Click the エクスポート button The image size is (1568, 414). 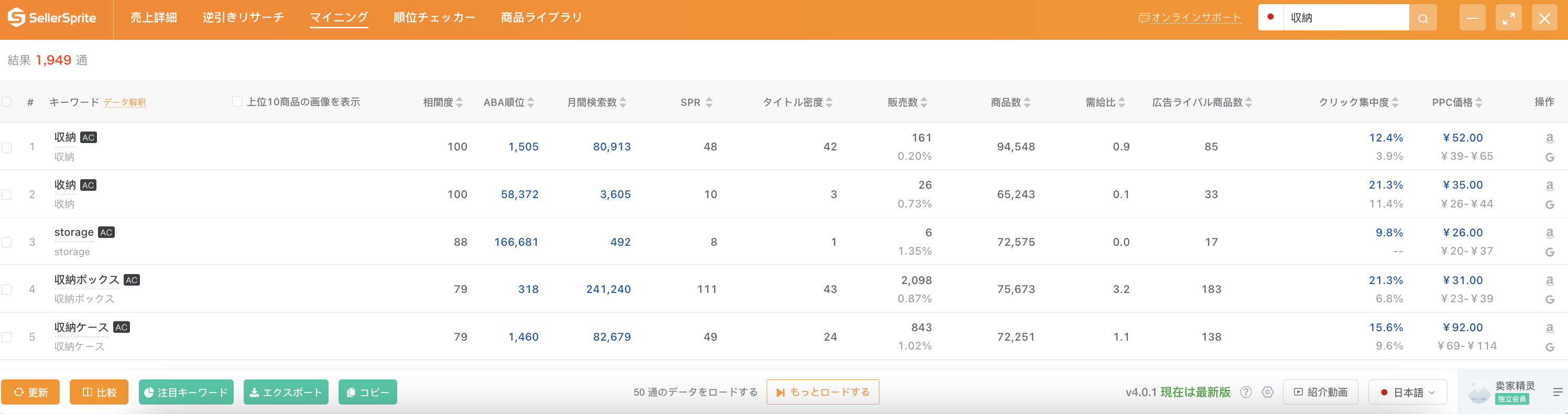click(x=286, y=392)
